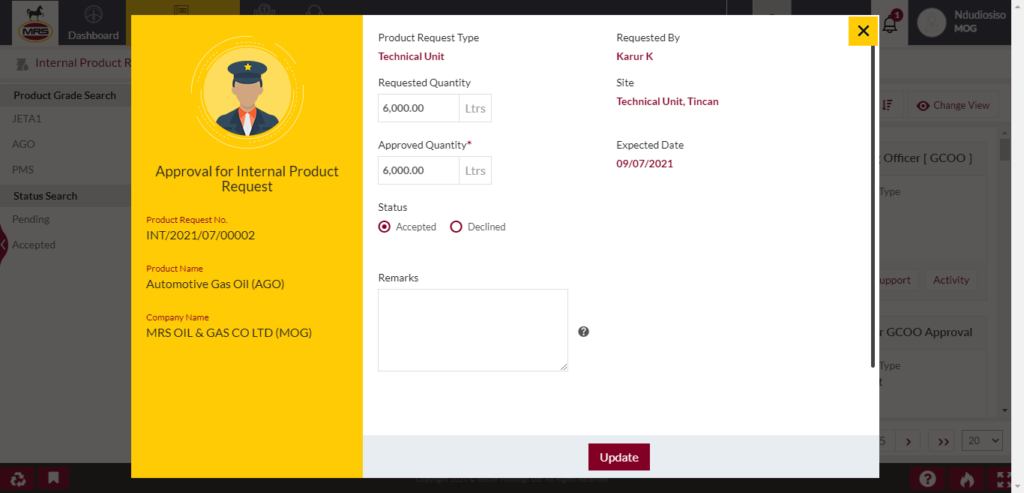The image size is (1024, 493).
Task: Filter by Pending status
Action: pyautogui.click(x=31, y=219)
